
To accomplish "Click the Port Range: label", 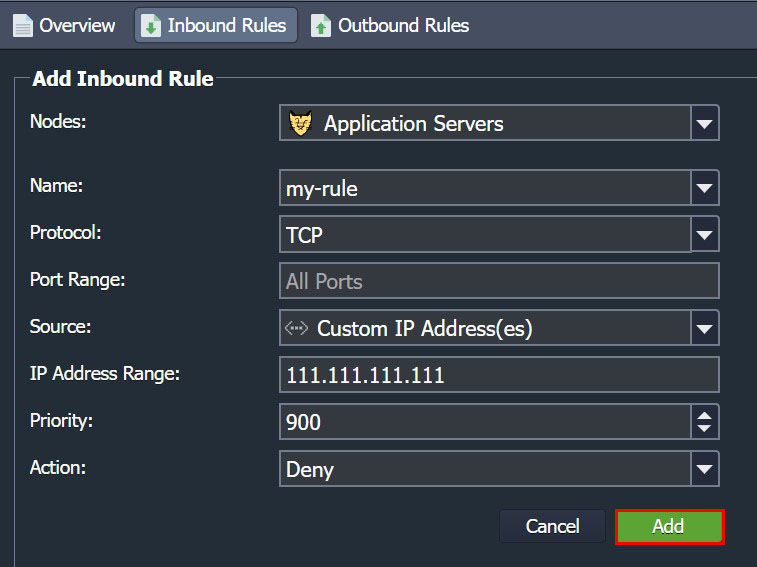I will click(78, 280).
